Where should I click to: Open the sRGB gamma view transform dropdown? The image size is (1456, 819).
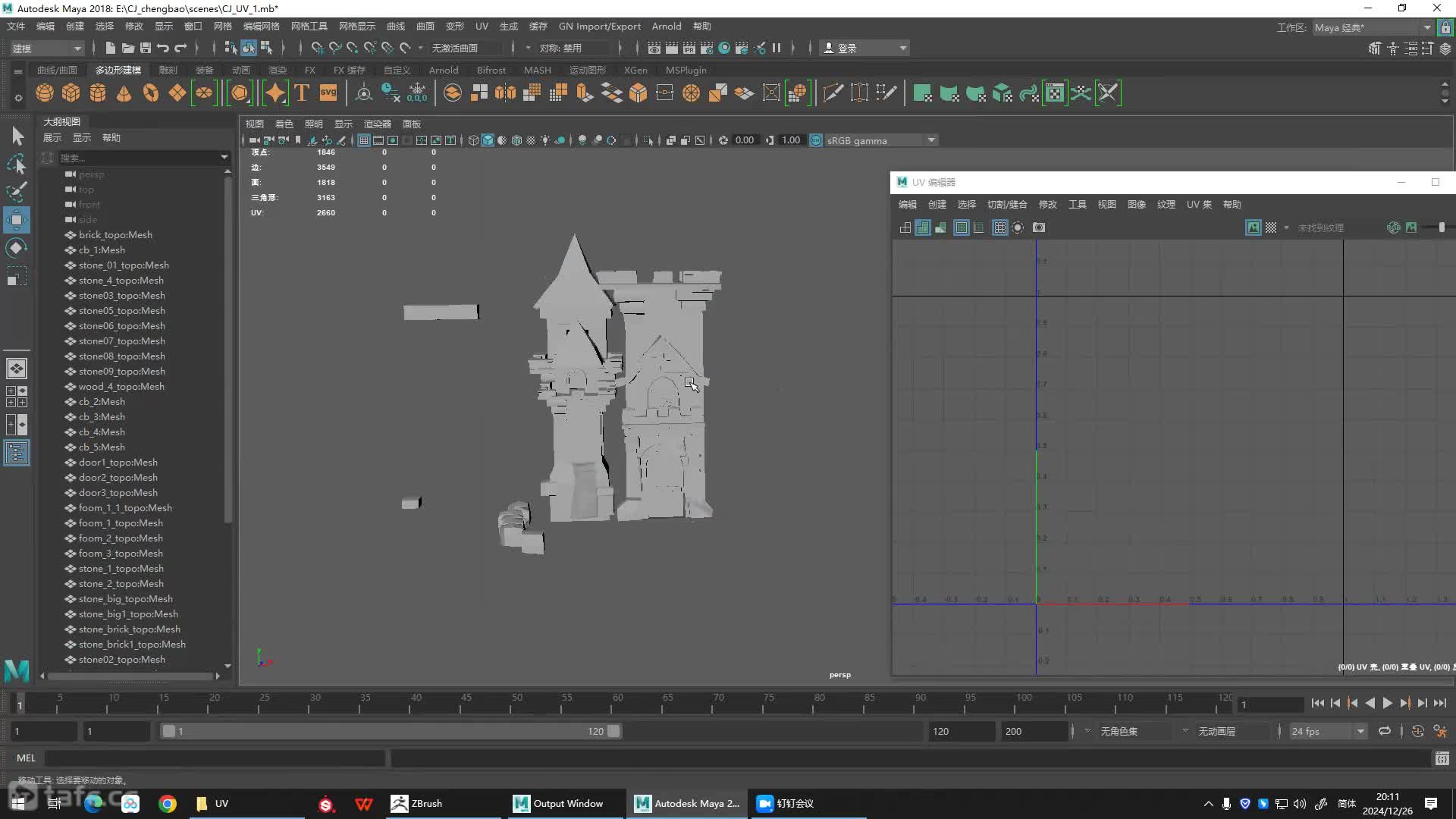[881, 140]
